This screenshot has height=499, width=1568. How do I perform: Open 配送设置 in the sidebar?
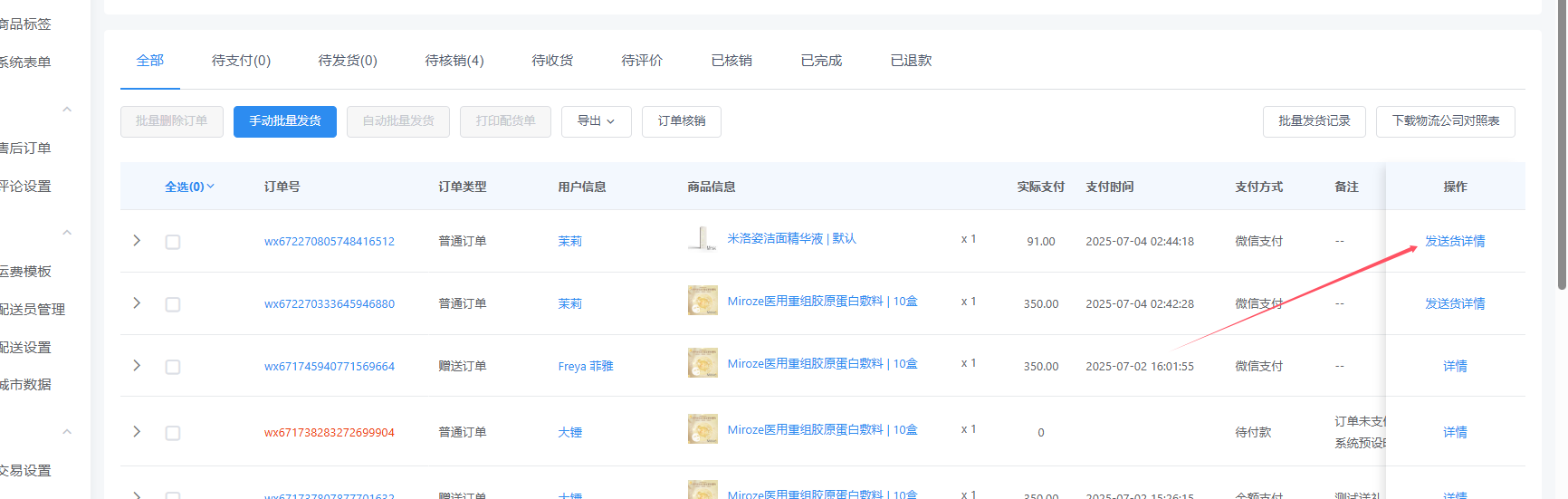click(x=25, y=348)
